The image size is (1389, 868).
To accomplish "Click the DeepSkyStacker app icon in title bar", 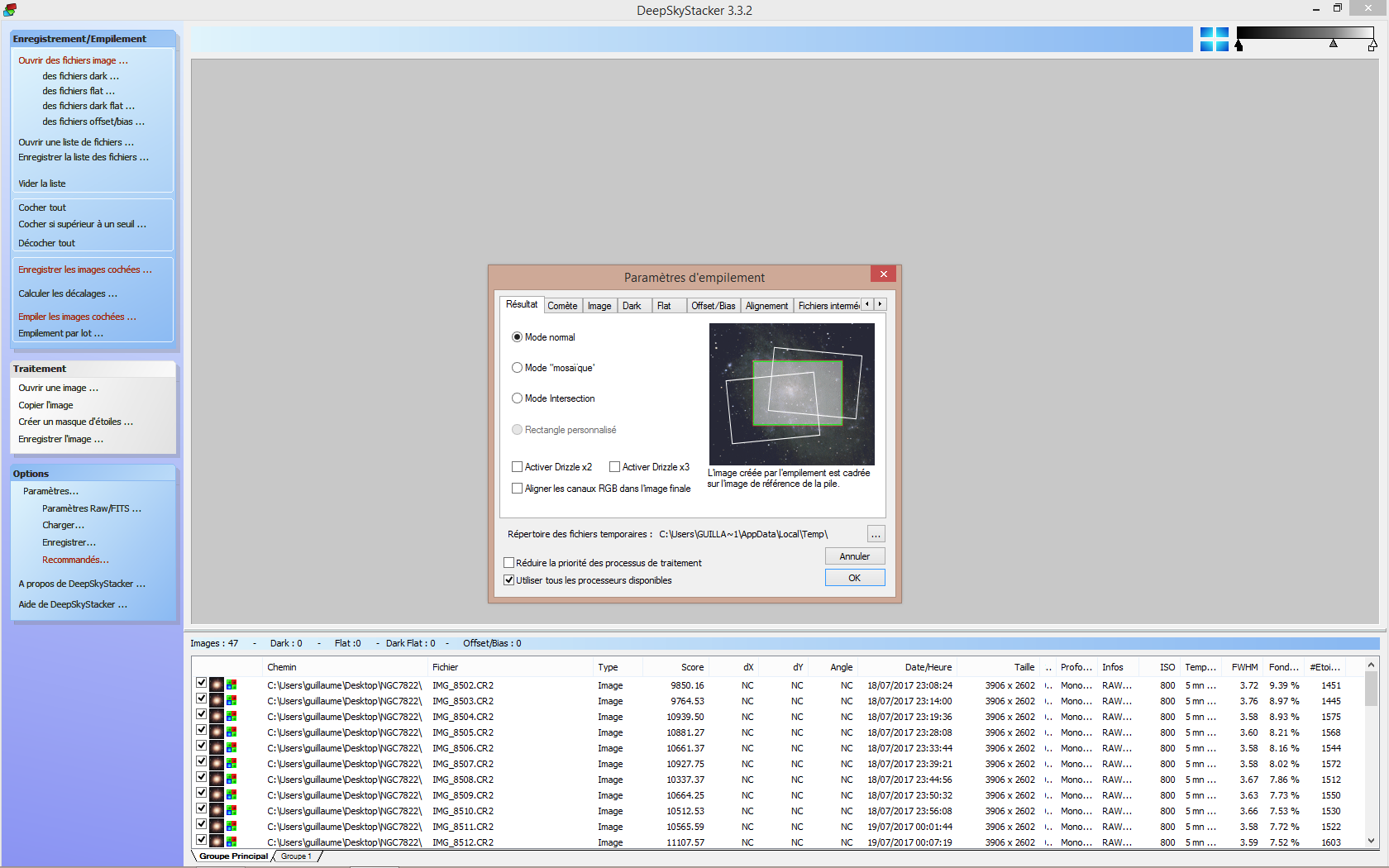I will coord(10,10).
